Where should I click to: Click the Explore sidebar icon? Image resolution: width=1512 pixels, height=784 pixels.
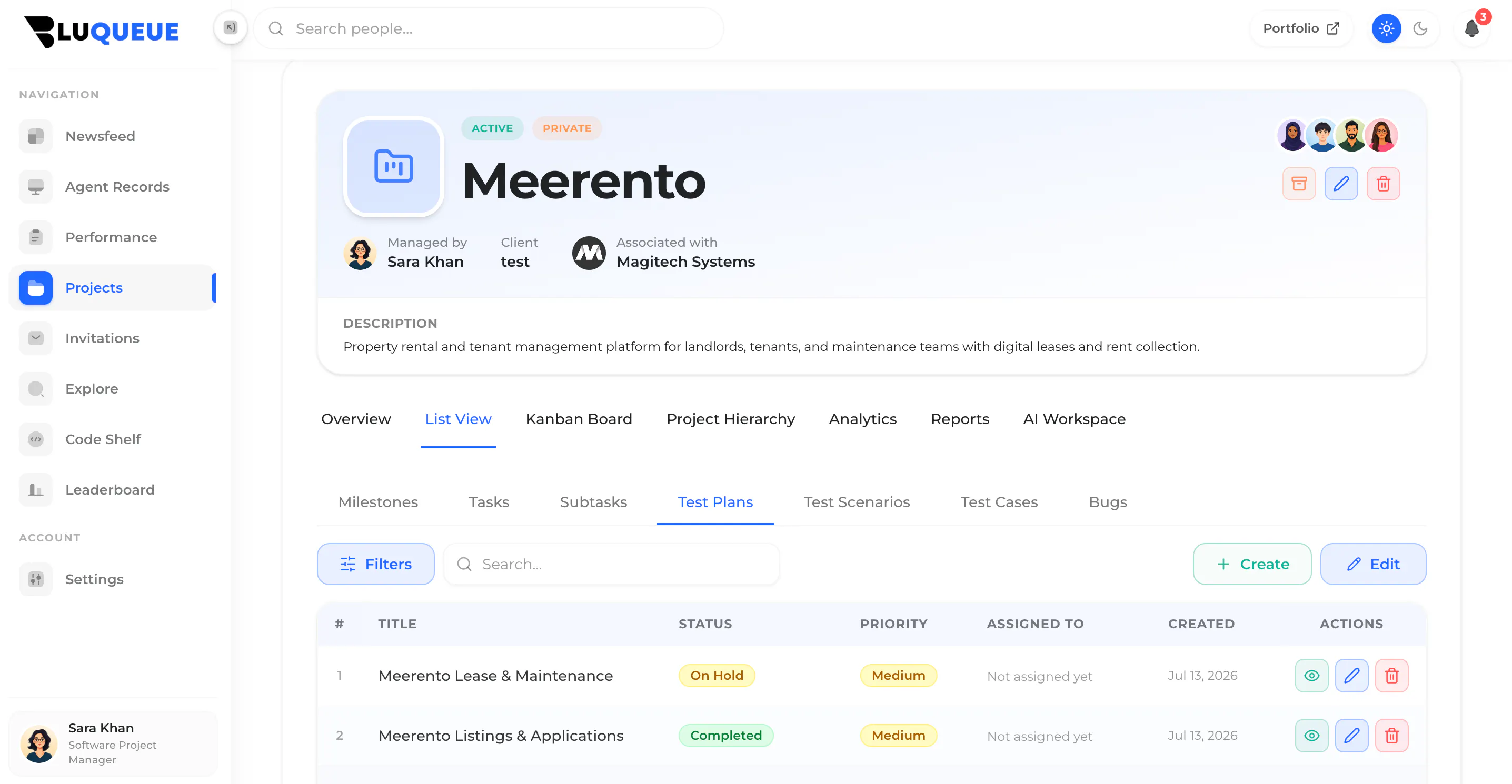(x=36, y=388)
